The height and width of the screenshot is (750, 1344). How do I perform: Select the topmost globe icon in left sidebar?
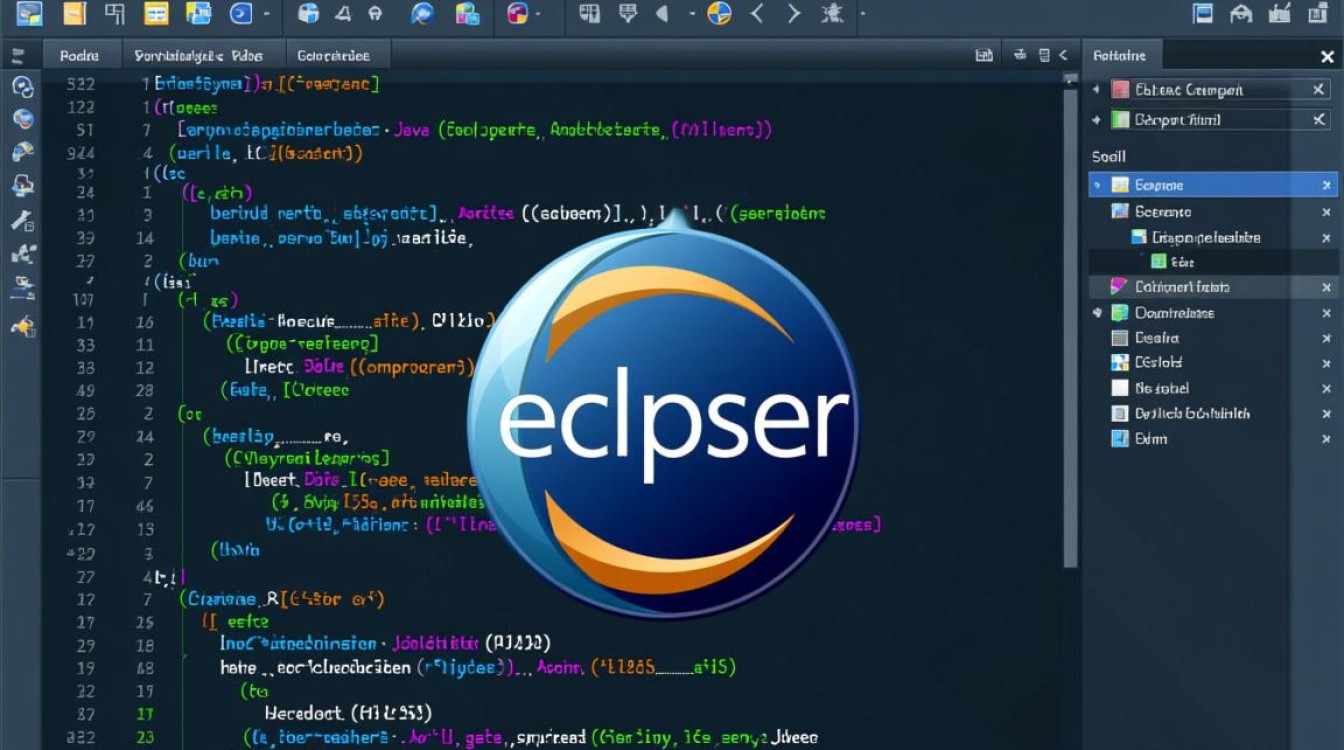[22, 87]
